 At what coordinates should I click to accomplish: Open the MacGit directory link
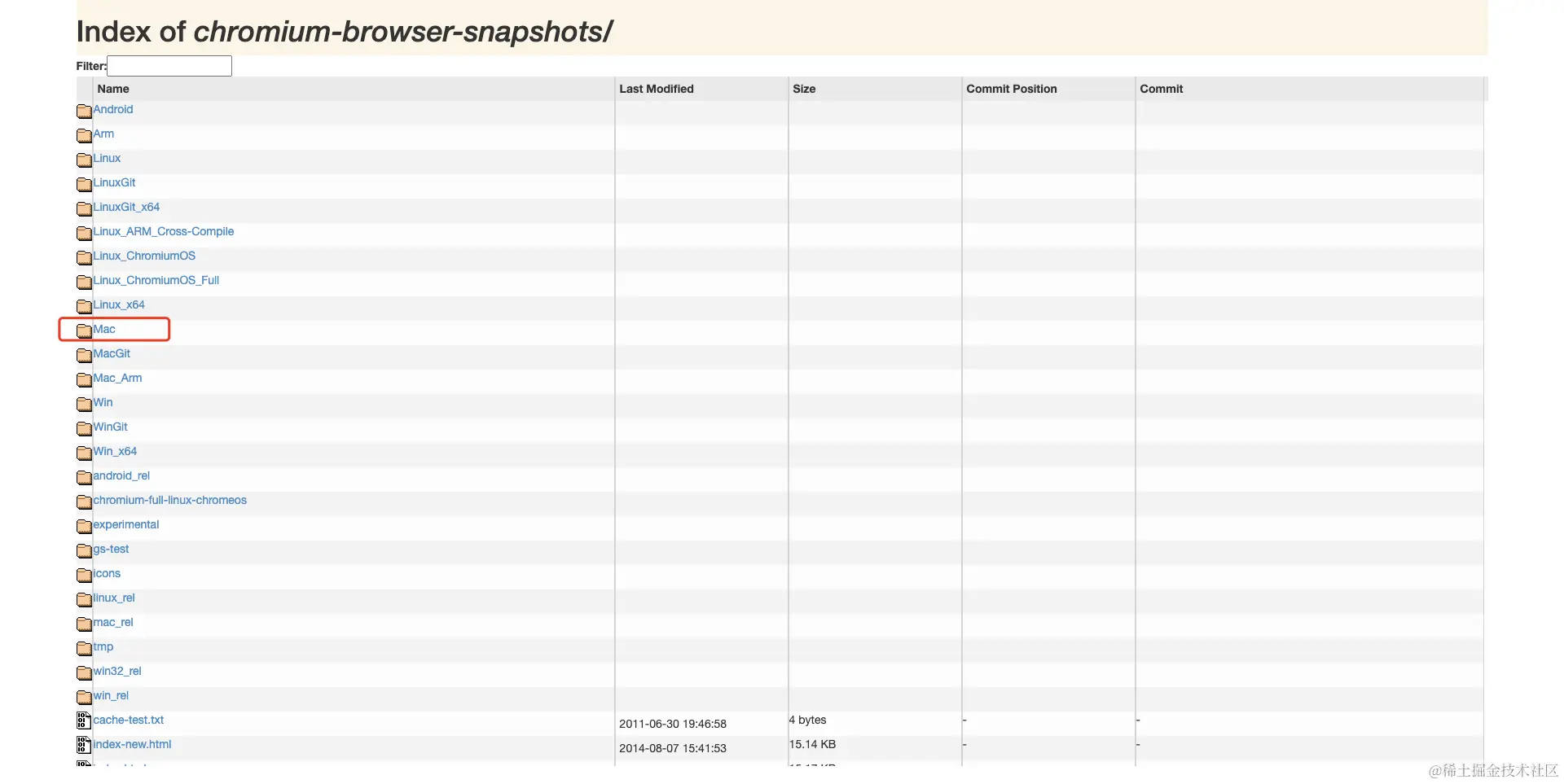click(x=112, y=353)
